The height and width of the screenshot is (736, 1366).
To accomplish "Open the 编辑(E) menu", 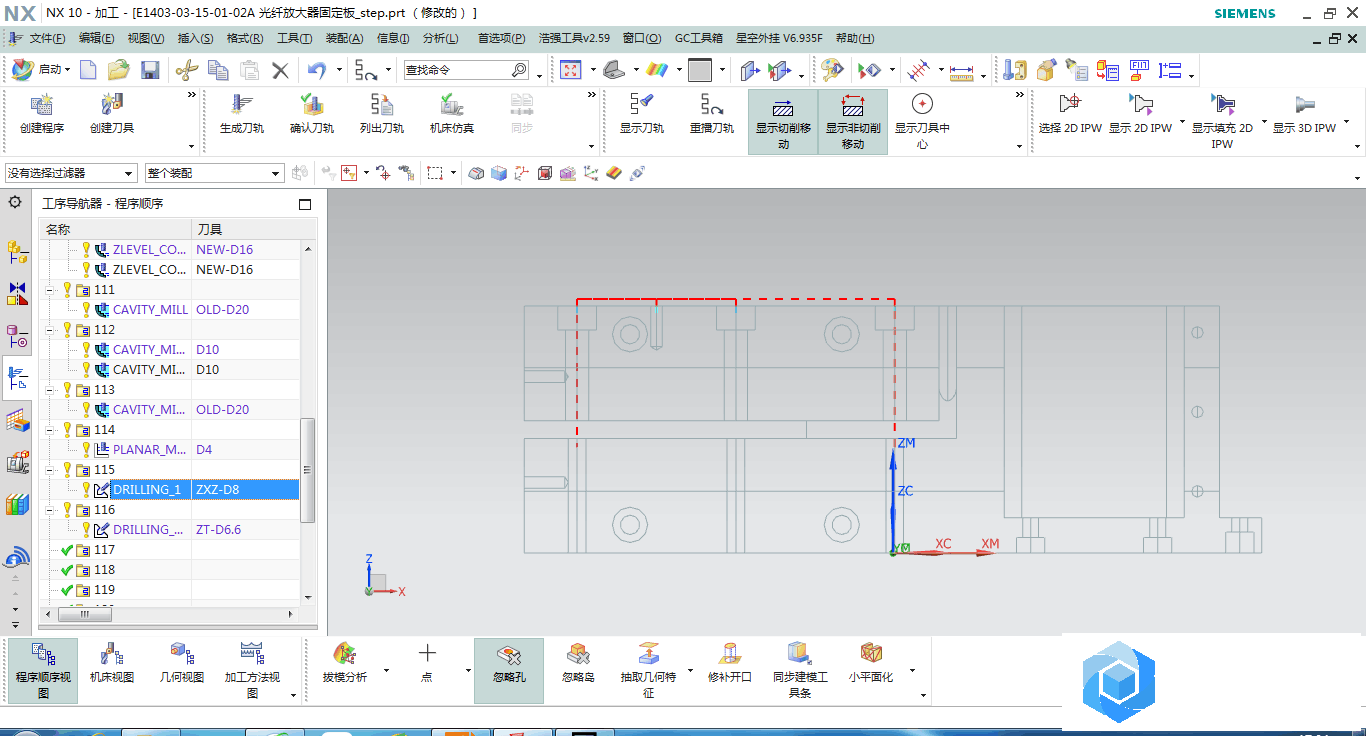I will point(97,38).
